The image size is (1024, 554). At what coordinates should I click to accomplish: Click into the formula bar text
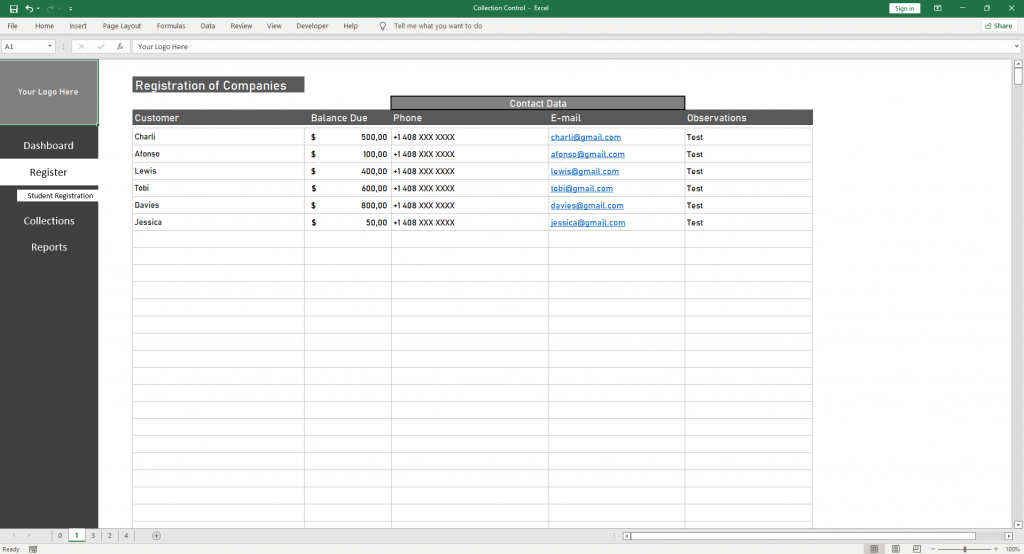tap(571, 46)
